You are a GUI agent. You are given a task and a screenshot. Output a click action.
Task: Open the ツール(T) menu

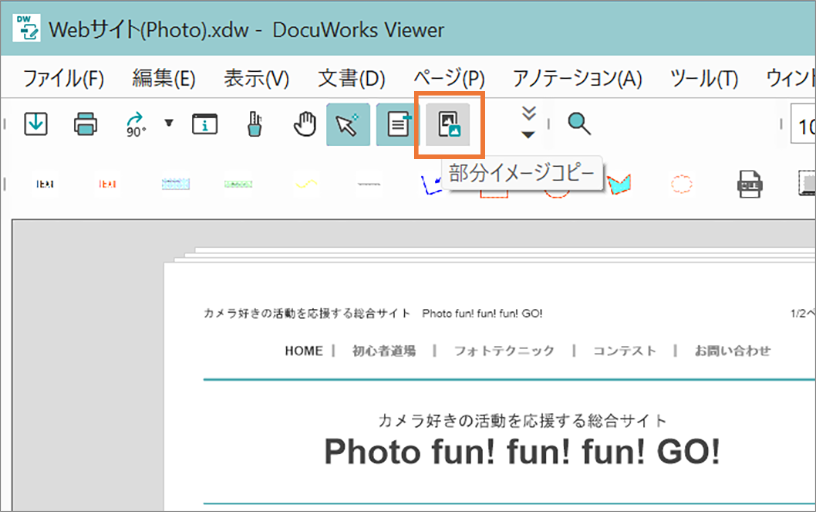click(704, 79)
